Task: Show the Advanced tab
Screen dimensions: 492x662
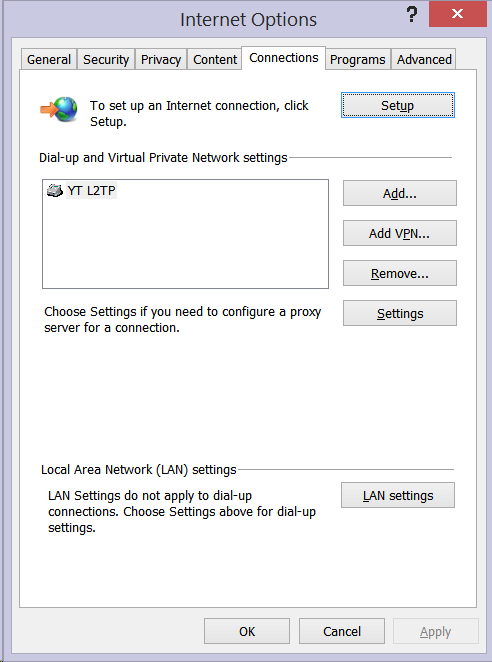Action: click(x=424, y=60)
